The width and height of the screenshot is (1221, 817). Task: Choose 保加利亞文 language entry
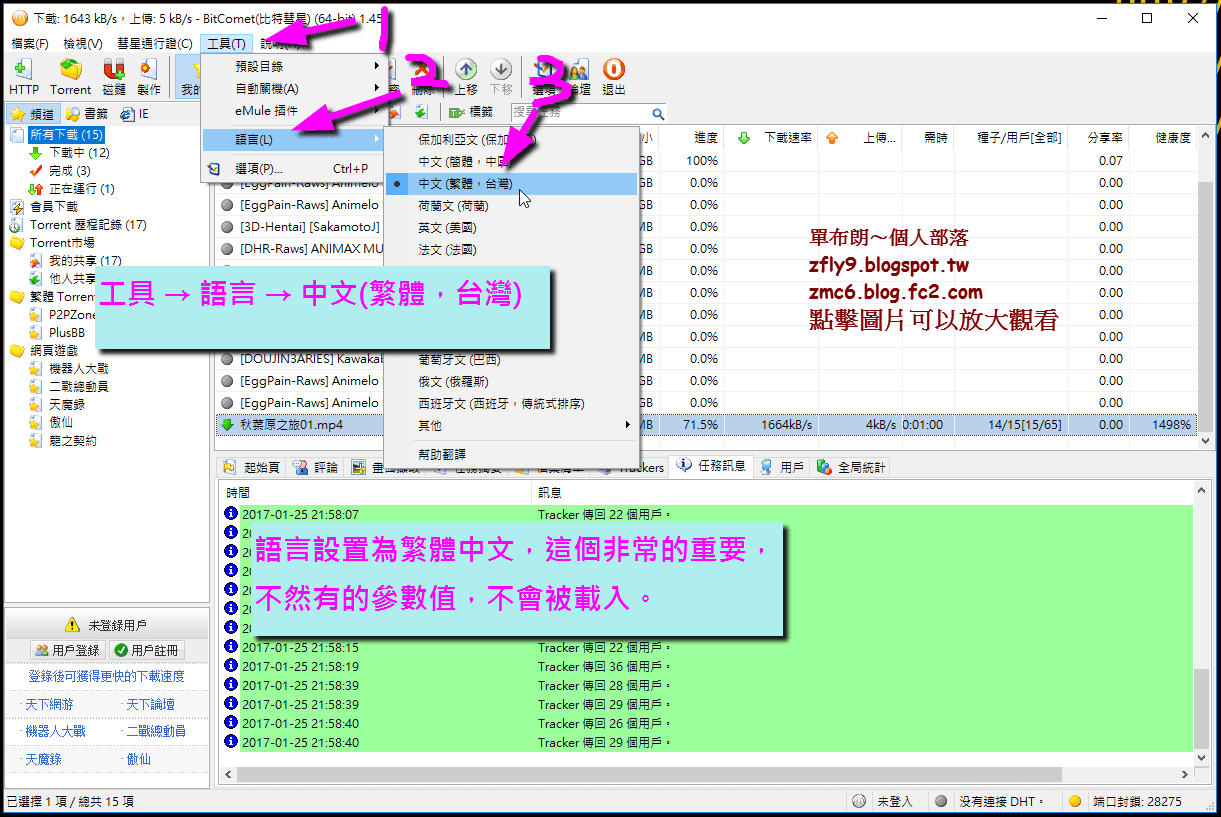pyautogui.click(x=511, y=140)
